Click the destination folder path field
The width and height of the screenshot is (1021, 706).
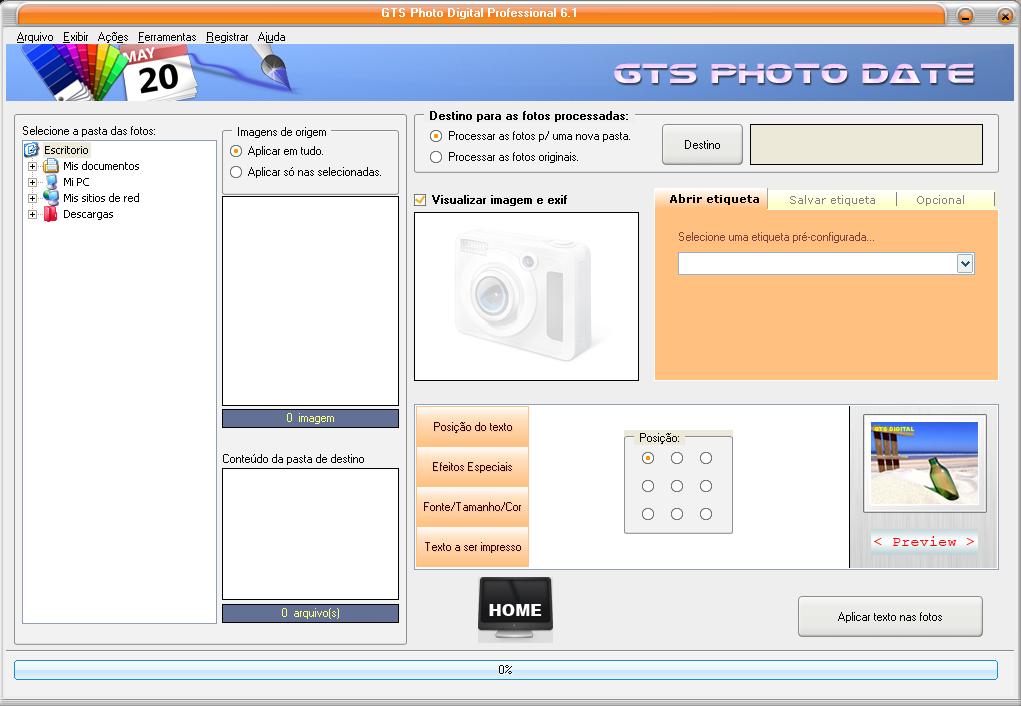[x=866, y=145]
